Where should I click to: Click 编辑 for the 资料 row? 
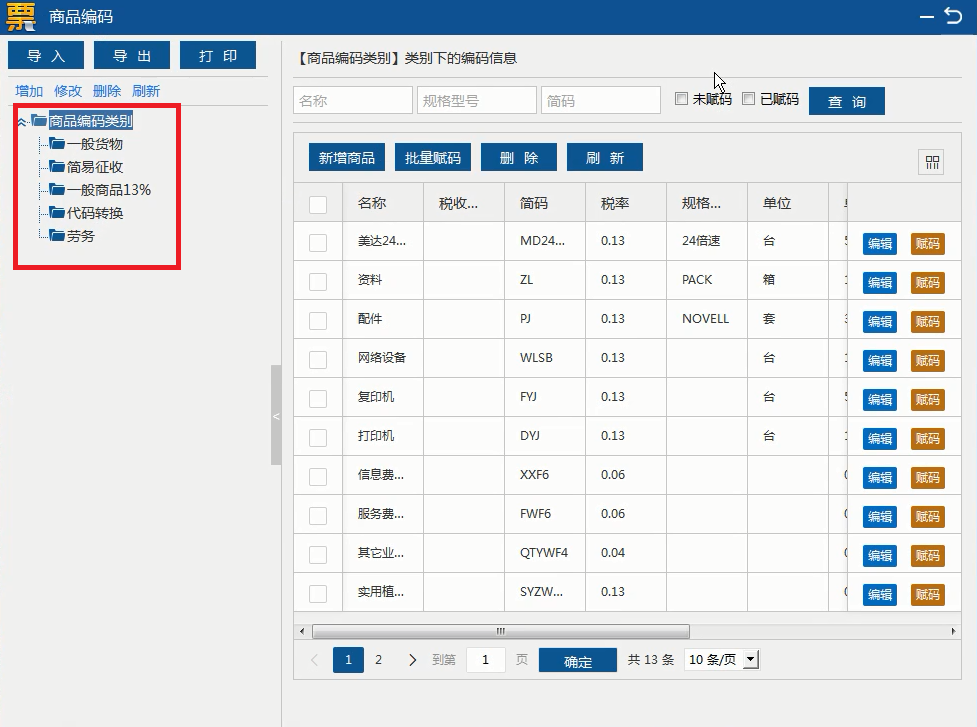click(880, 283)
